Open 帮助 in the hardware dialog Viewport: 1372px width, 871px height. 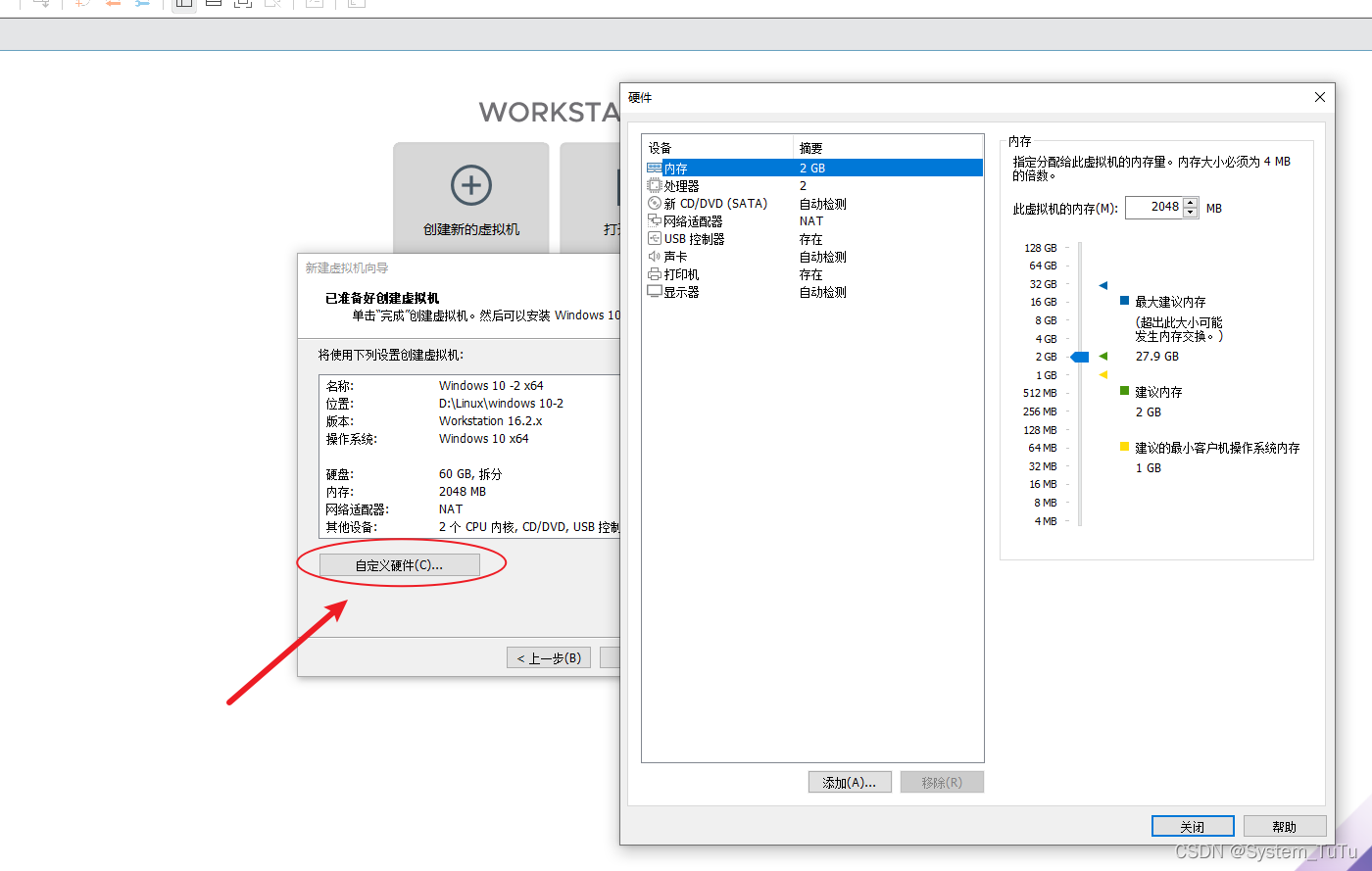coord(1285,826)
